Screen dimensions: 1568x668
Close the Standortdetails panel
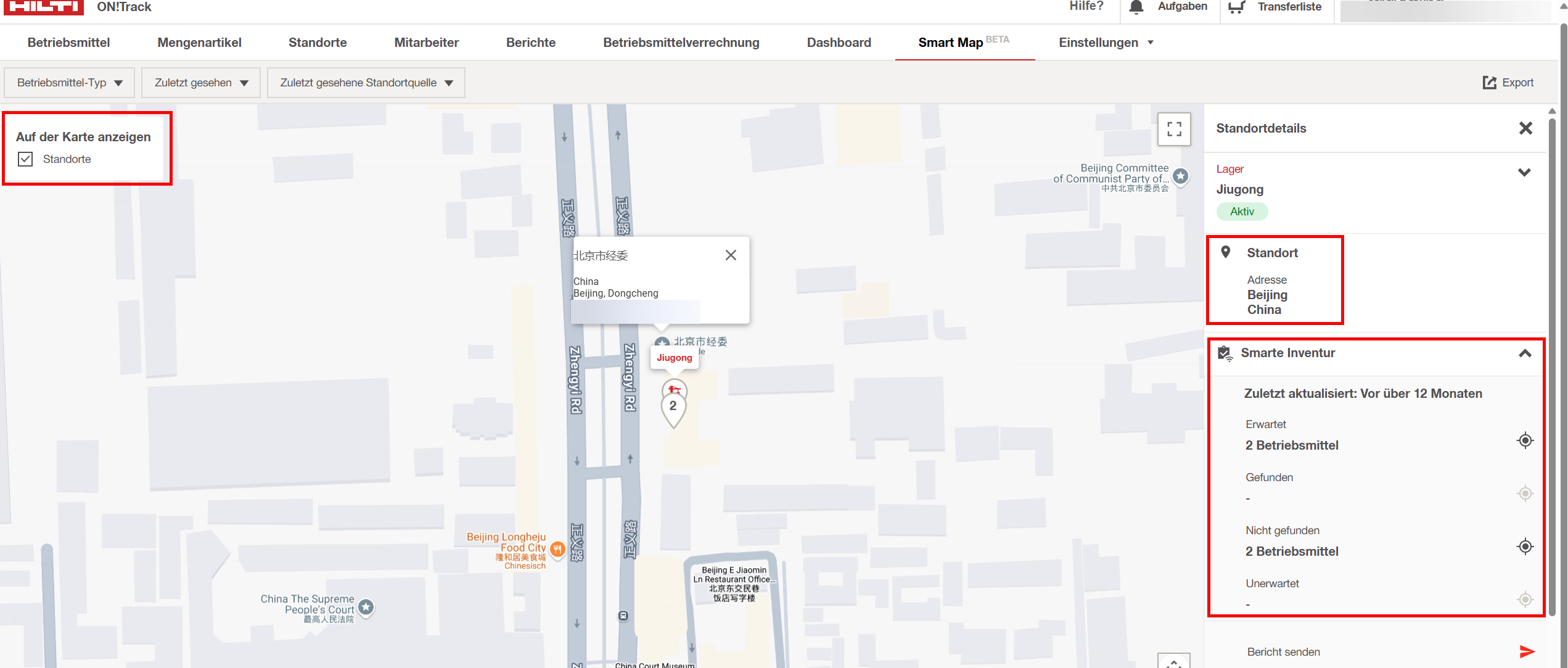click(x=1525, y=128)
